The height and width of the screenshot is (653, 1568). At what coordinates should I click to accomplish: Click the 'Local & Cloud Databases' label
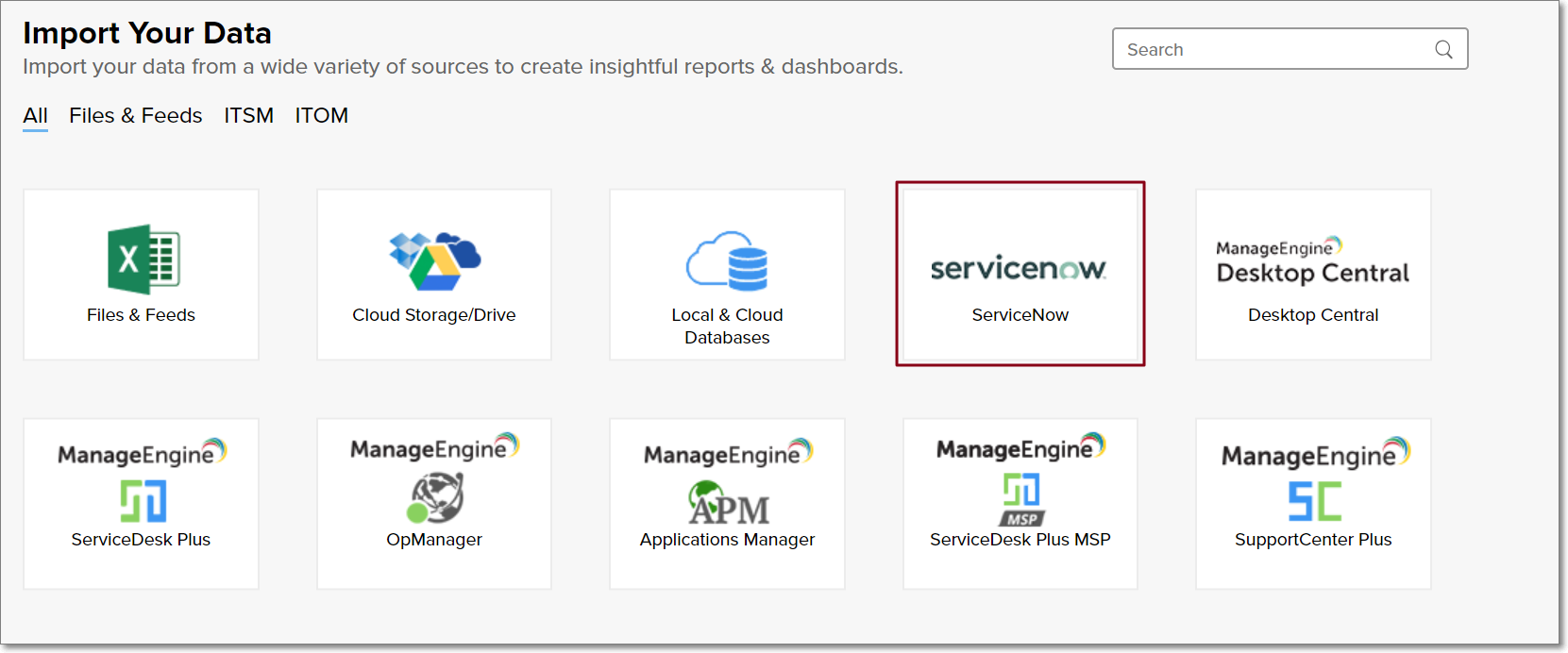(727, 326)
